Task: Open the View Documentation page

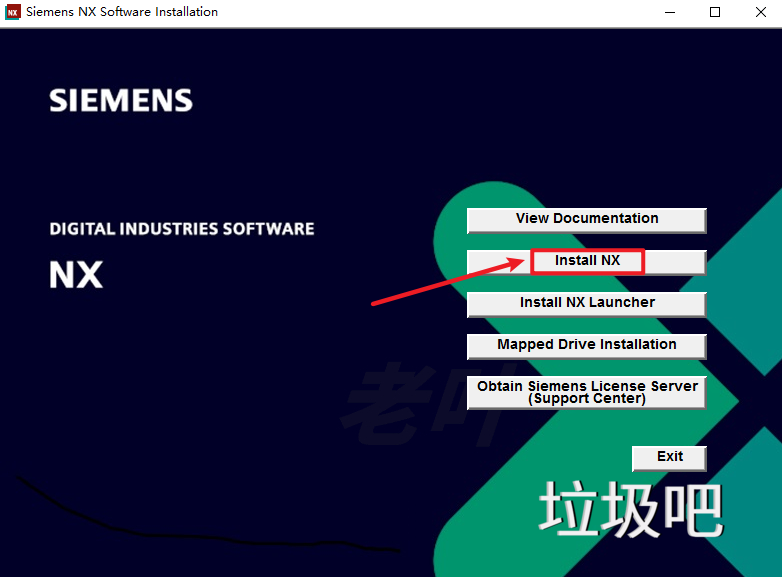Action: [586, 219]
